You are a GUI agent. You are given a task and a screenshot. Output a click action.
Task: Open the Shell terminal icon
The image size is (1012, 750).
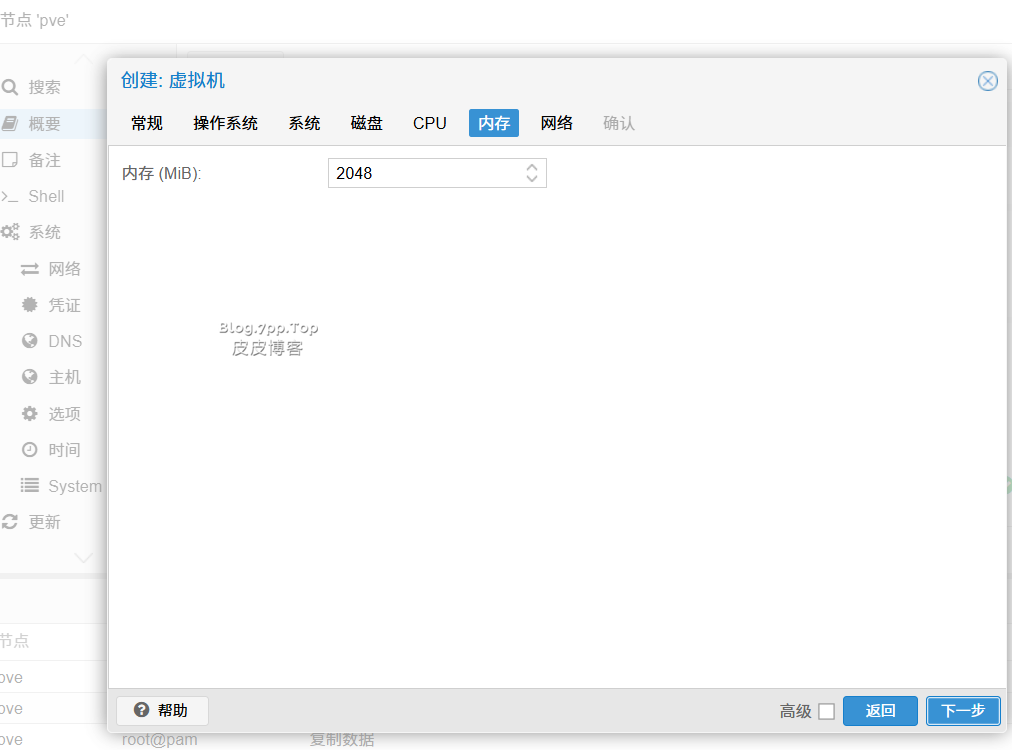tap(9, 196)
